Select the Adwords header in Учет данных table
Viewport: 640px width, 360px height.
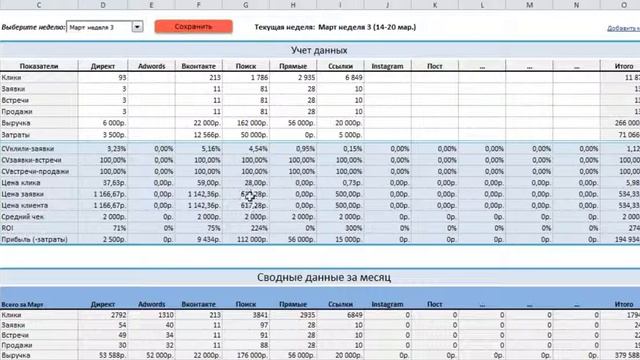pos(151,66)
